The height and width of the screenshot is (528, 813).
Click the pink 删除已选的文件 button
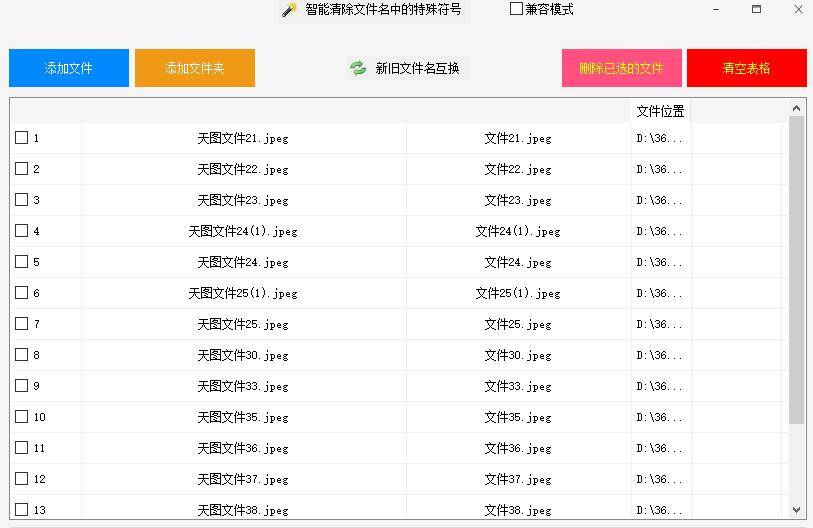click(x=622, y=68)
